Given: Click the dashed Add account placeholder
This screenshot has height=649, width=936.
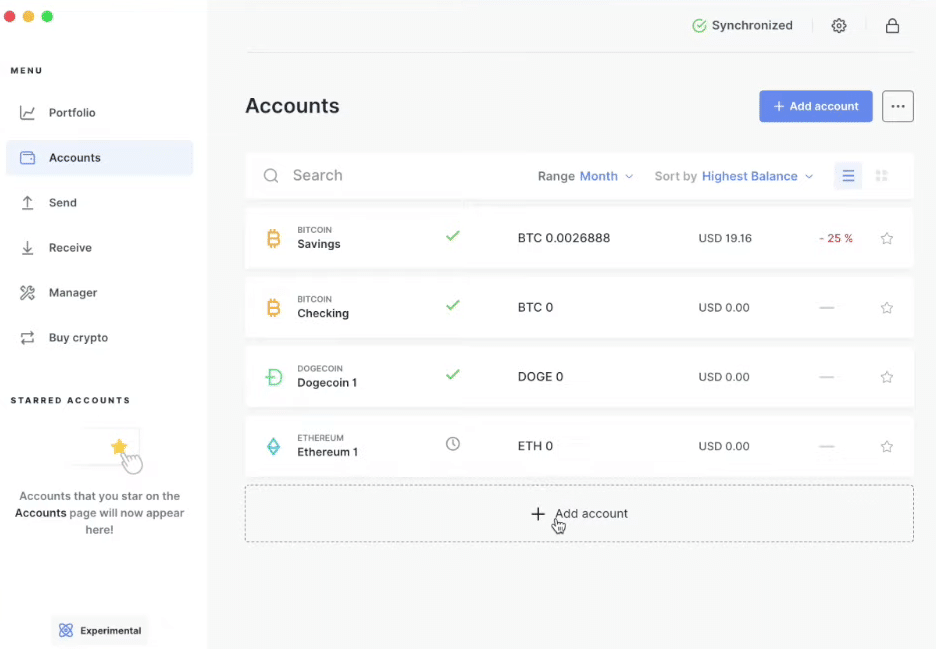Looking at the screenshot, I should point(579,513).
